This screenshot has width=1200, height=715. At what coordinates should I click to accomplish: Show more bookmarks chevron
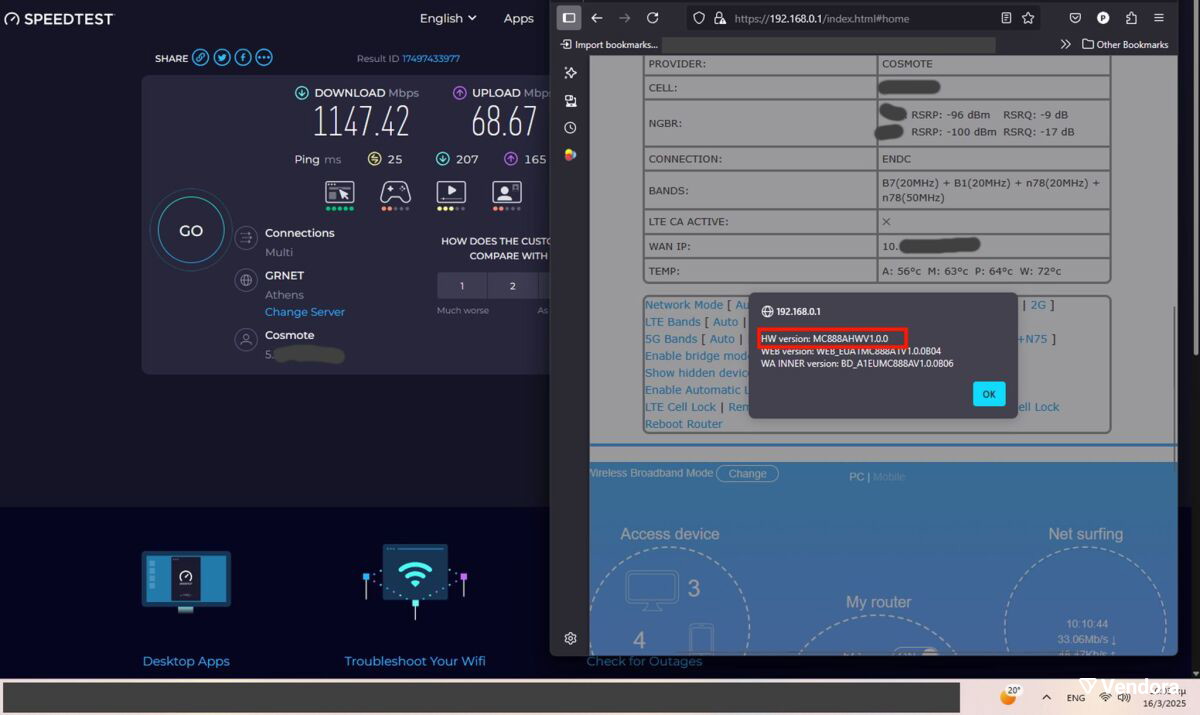coord(1065,44)
